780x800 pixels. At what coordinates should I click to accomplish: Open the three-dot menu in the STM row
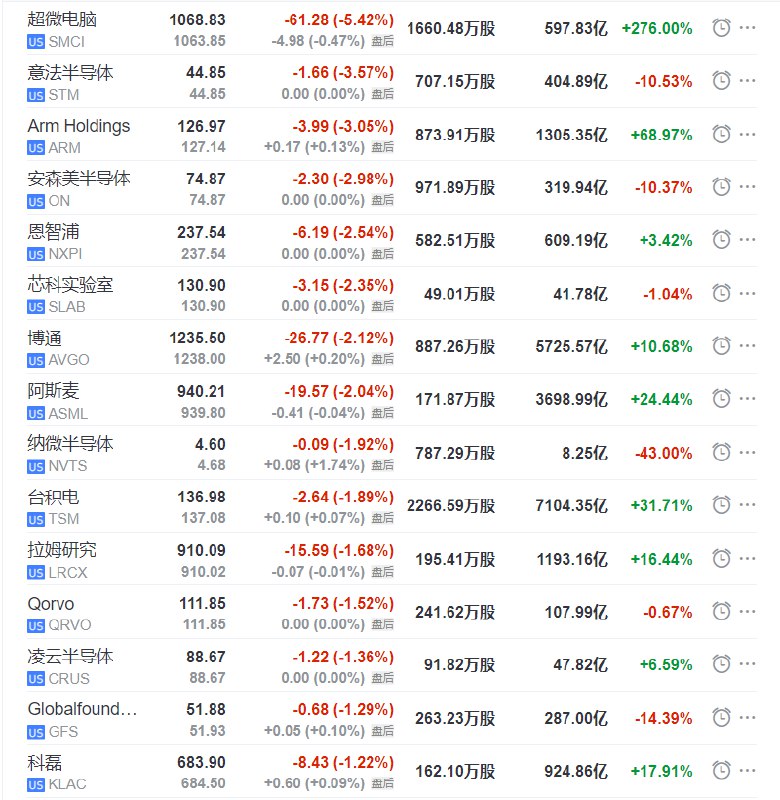tap(747, 81)
